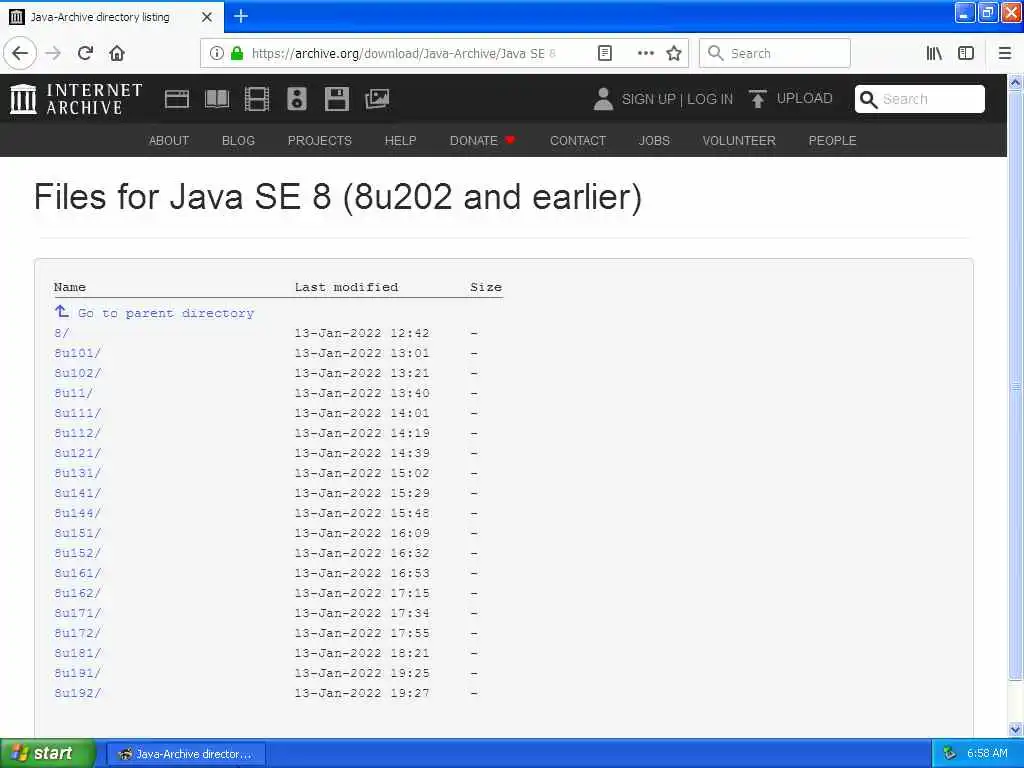Open the BLOG menu item

tap(238, 140)
